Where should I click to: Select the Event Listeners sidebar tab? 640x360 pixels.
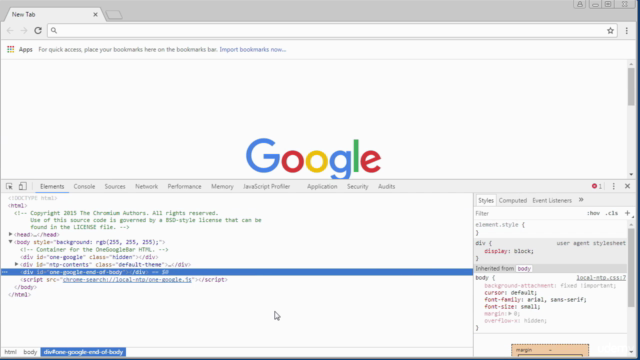[552, 200]
